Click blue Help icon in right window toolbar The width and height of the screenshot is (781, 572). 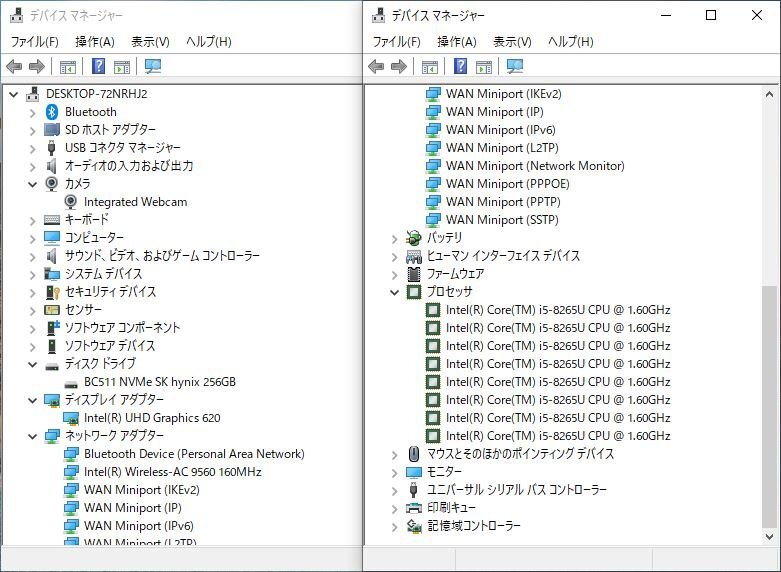461,66
